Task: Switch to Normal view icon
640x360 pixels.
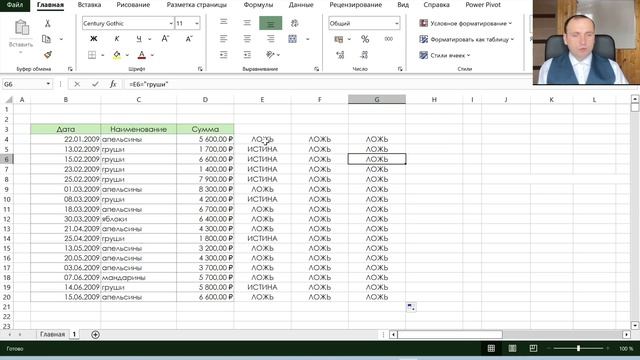Action: (491, 348)
